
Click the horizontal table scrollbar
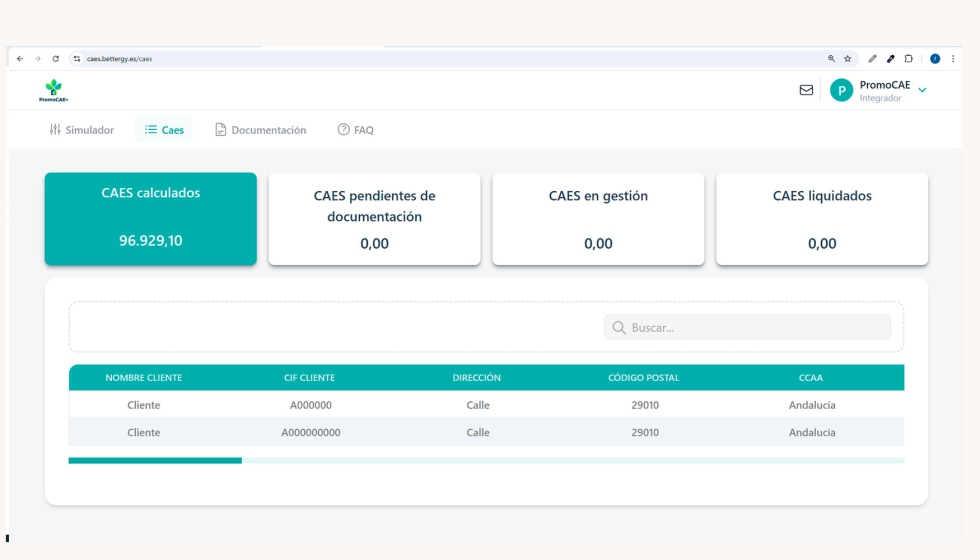pos(155,460)
